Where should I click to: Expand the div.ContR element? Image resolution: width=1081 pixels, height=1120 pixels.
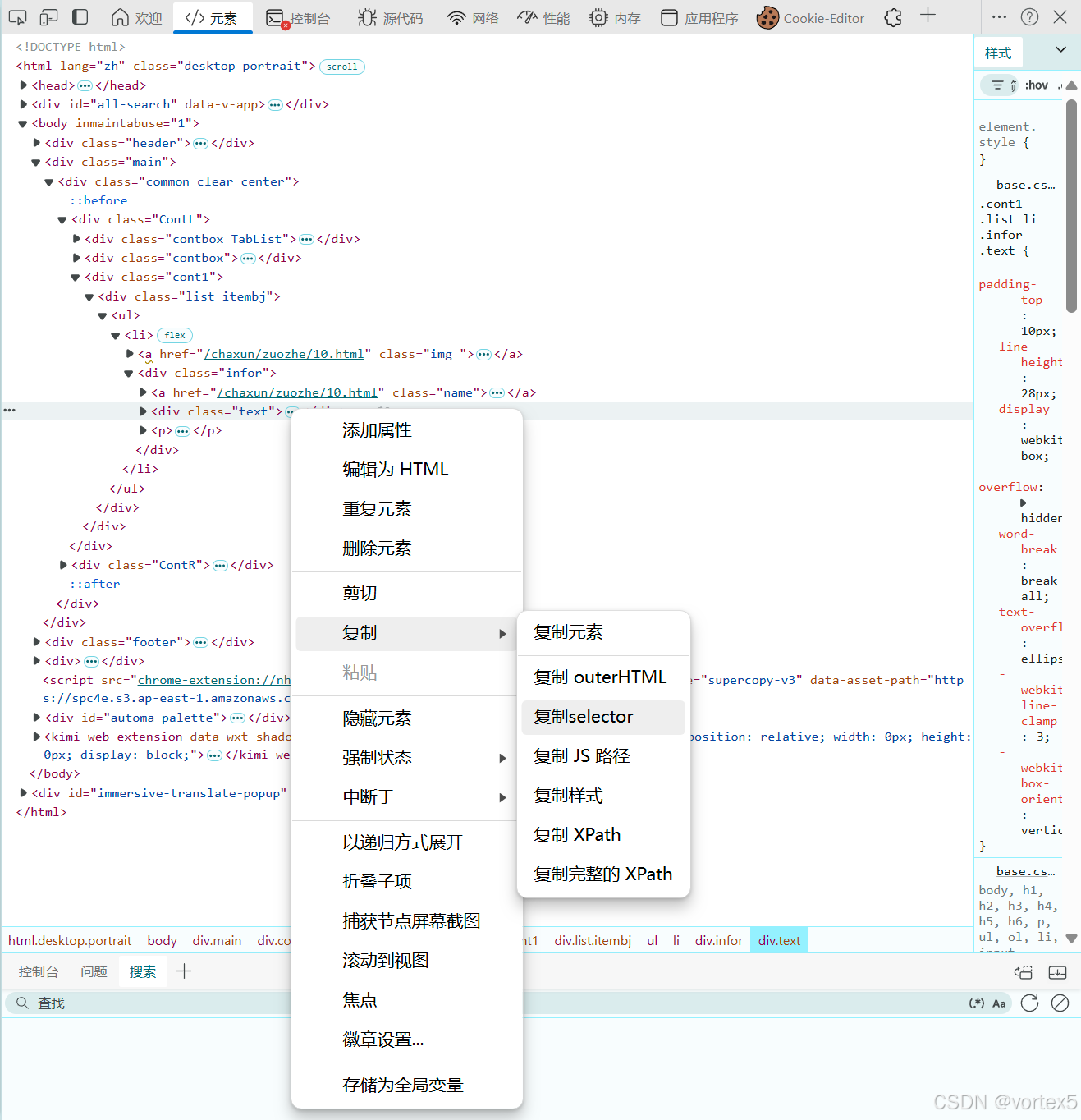click(x=63, y=564)
